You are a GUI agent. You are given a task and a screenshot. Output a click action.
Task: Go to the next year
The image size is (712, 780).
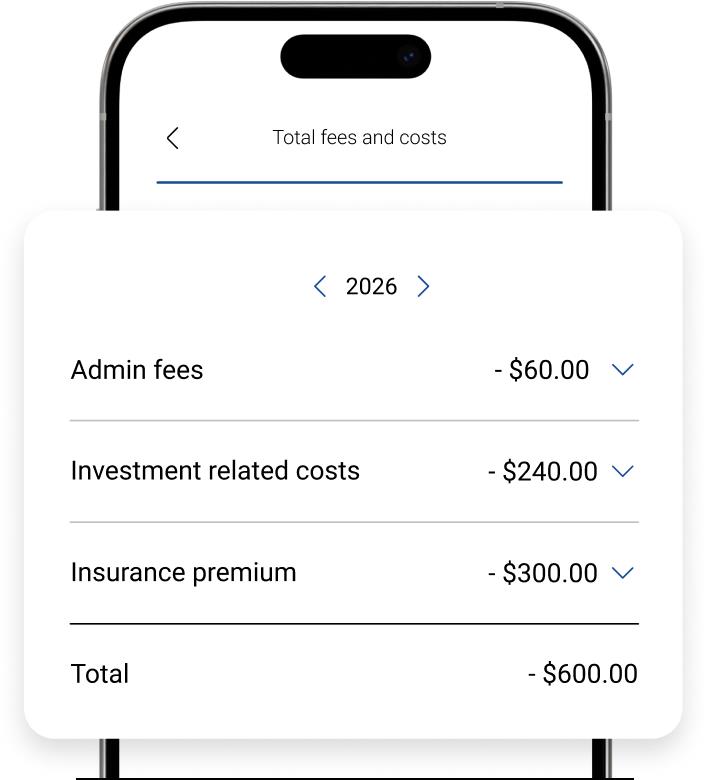pyautogui.click(x=423, y=287)
